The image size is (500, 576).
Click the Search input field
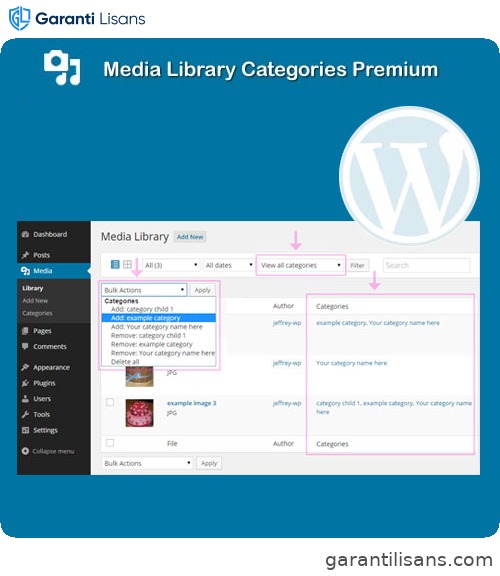click(x=427, y=265)
